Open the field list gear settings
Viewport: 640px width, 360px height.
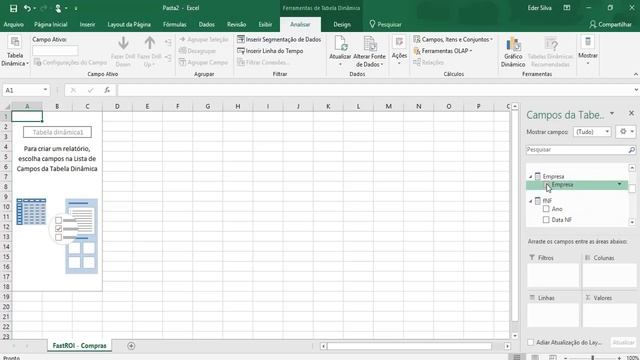[x=626, y=132]
